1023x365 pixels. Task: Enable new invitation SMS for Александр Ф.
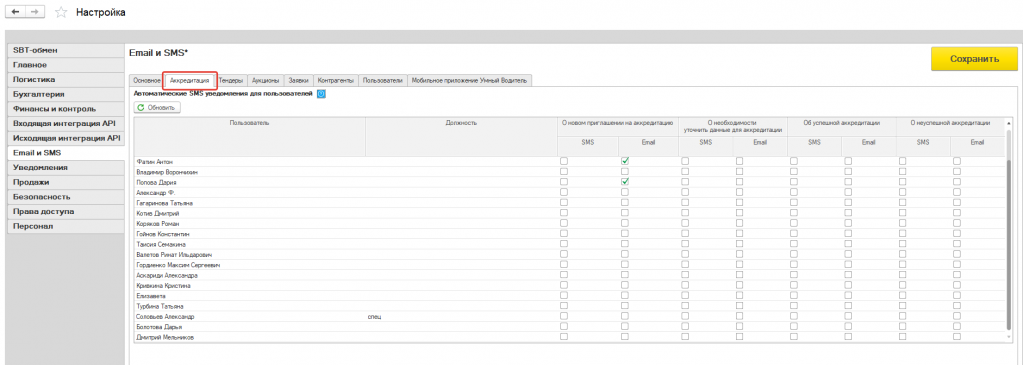564,192
